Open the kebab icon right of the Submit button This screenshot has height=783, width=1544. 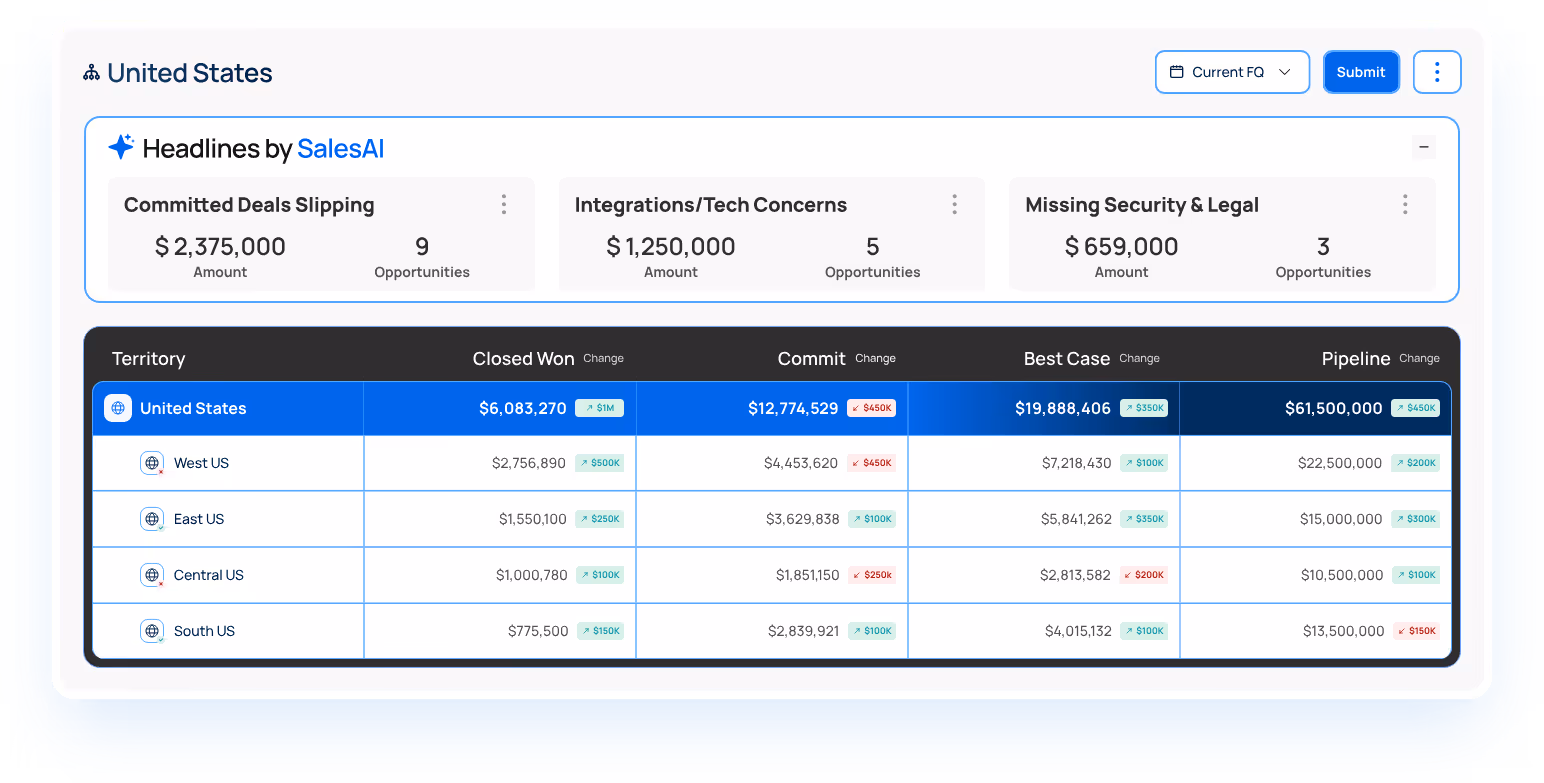tap(1437, 71)
